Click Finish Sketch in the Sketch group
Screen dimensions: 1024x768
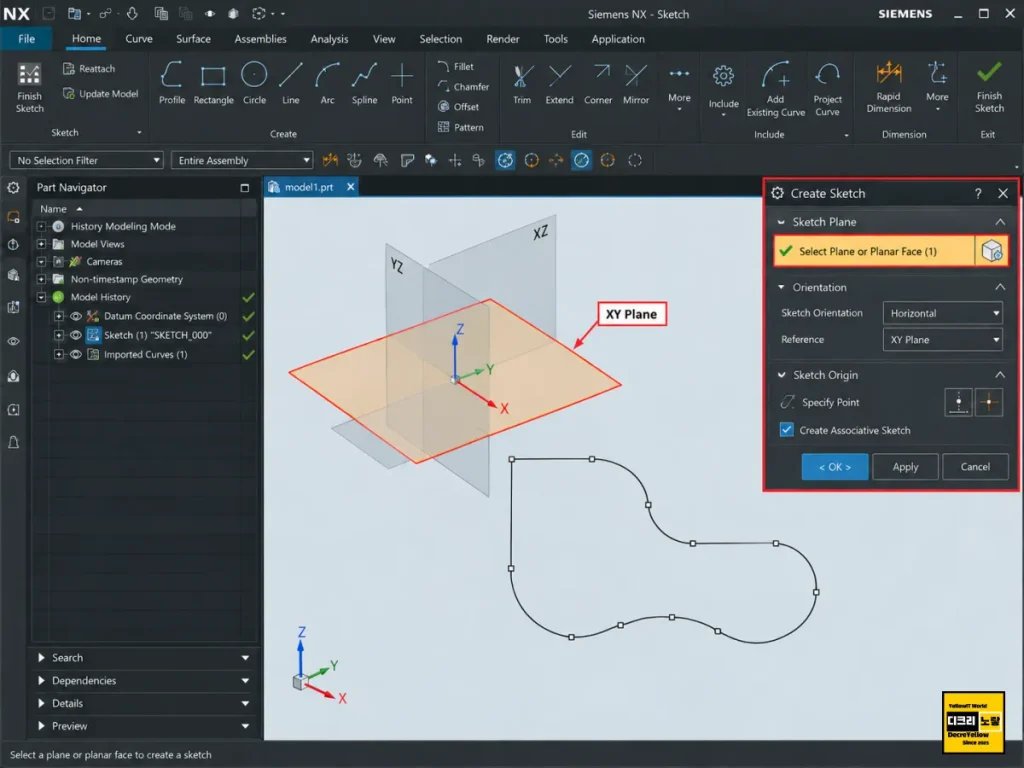(x=29, y=88)
